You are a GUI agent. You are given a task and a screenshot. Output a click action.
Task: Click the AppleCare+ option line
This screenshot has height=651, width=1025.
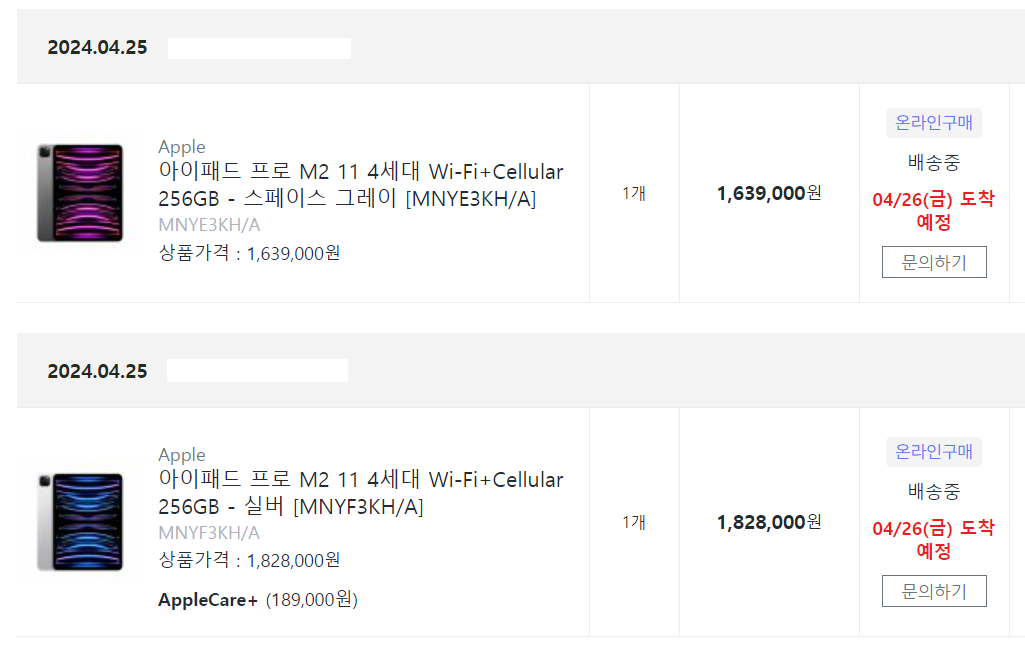258,599
